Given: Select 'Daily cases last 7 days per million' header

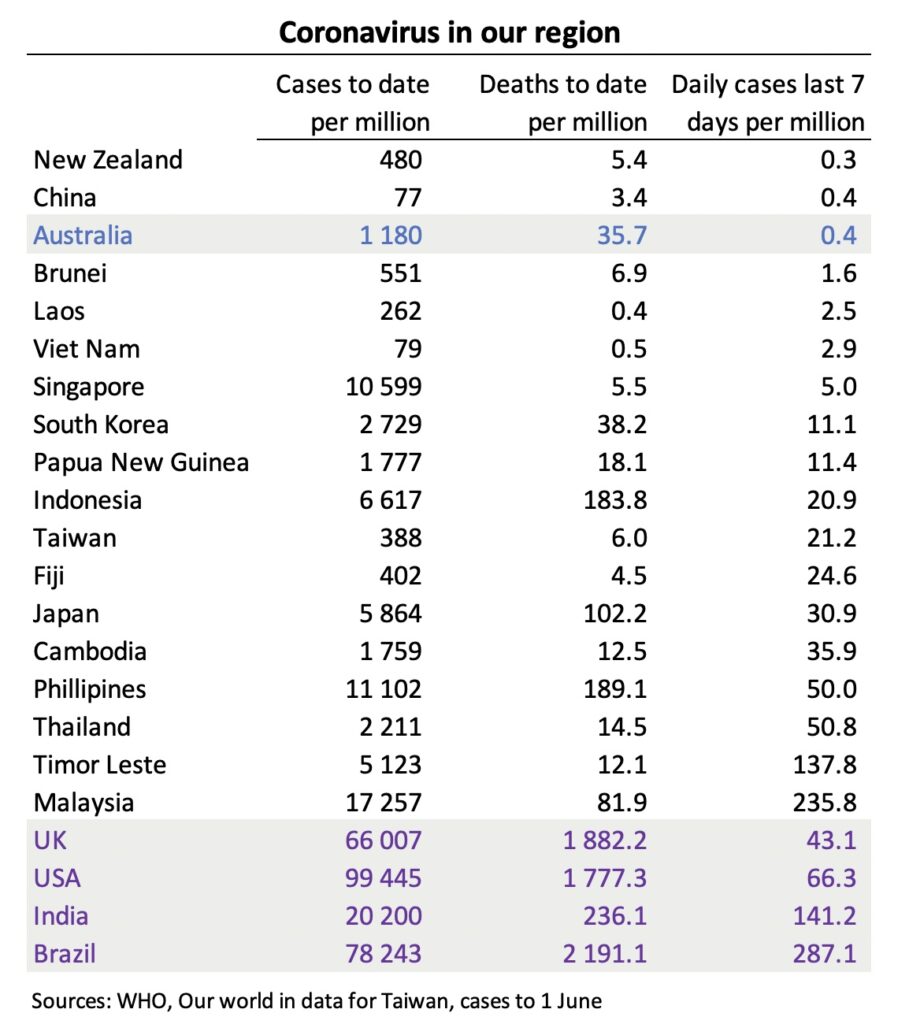Looking at the screenshot, I should click(x=768, y=103).
